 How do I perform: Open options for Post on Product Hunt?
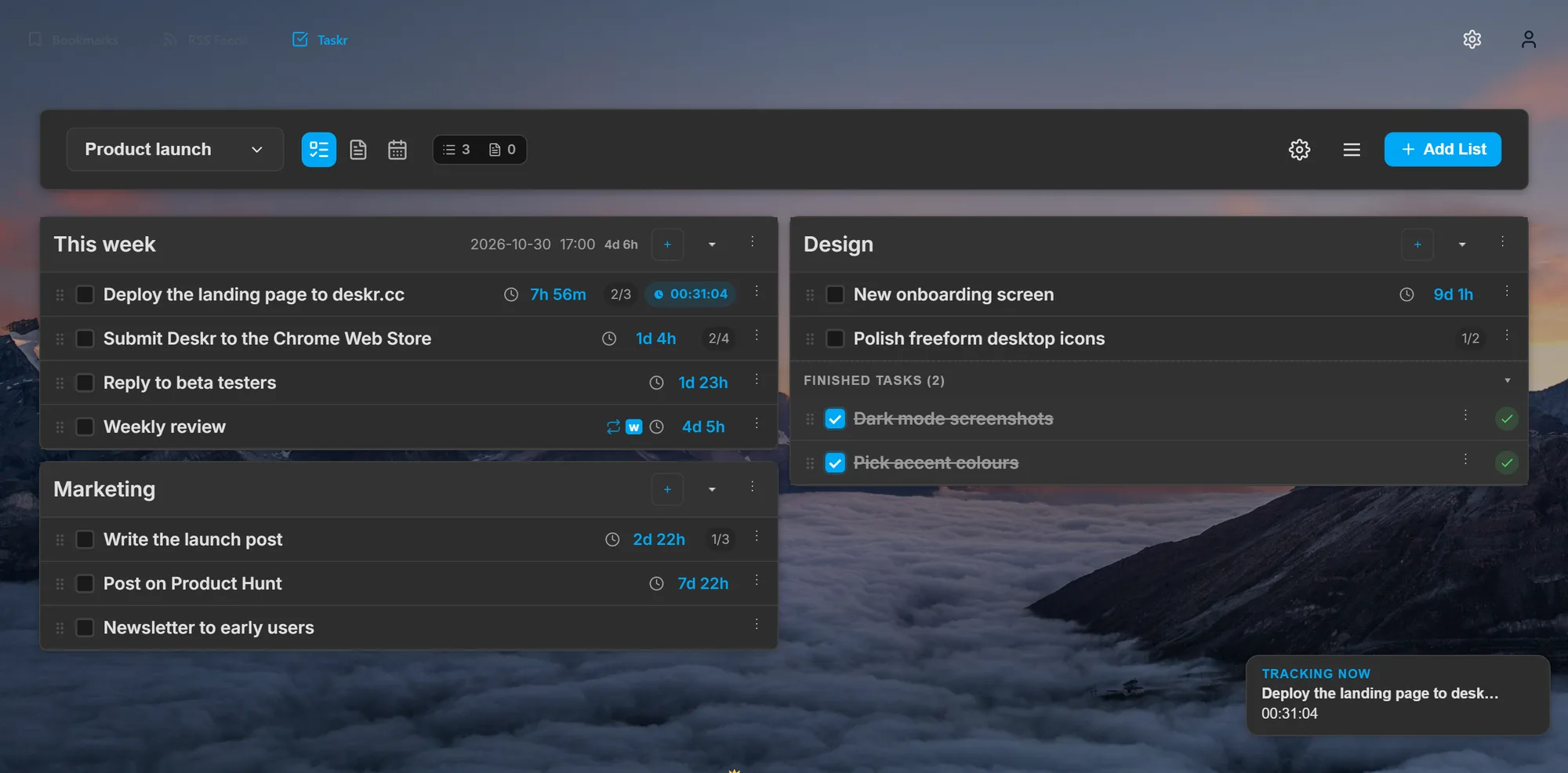[757, 581]
